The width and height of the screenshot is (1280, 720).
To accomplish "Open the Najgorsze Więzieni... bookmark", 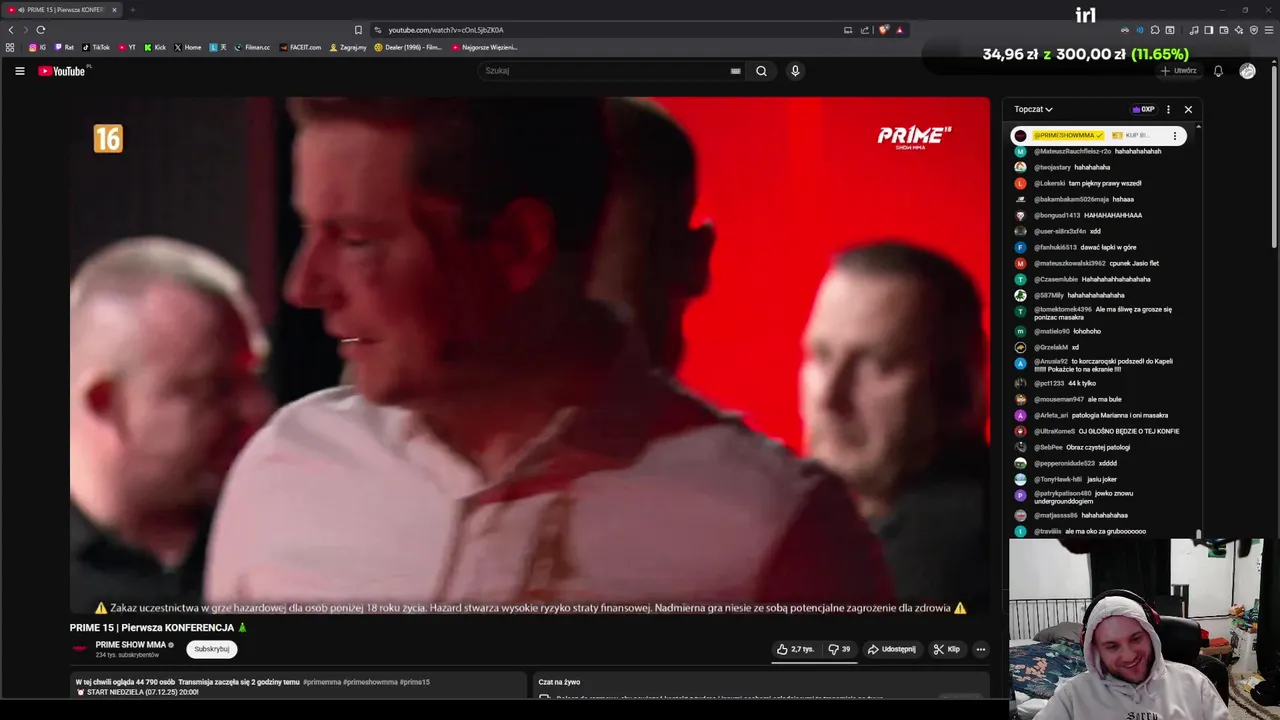I will [484, 47].
